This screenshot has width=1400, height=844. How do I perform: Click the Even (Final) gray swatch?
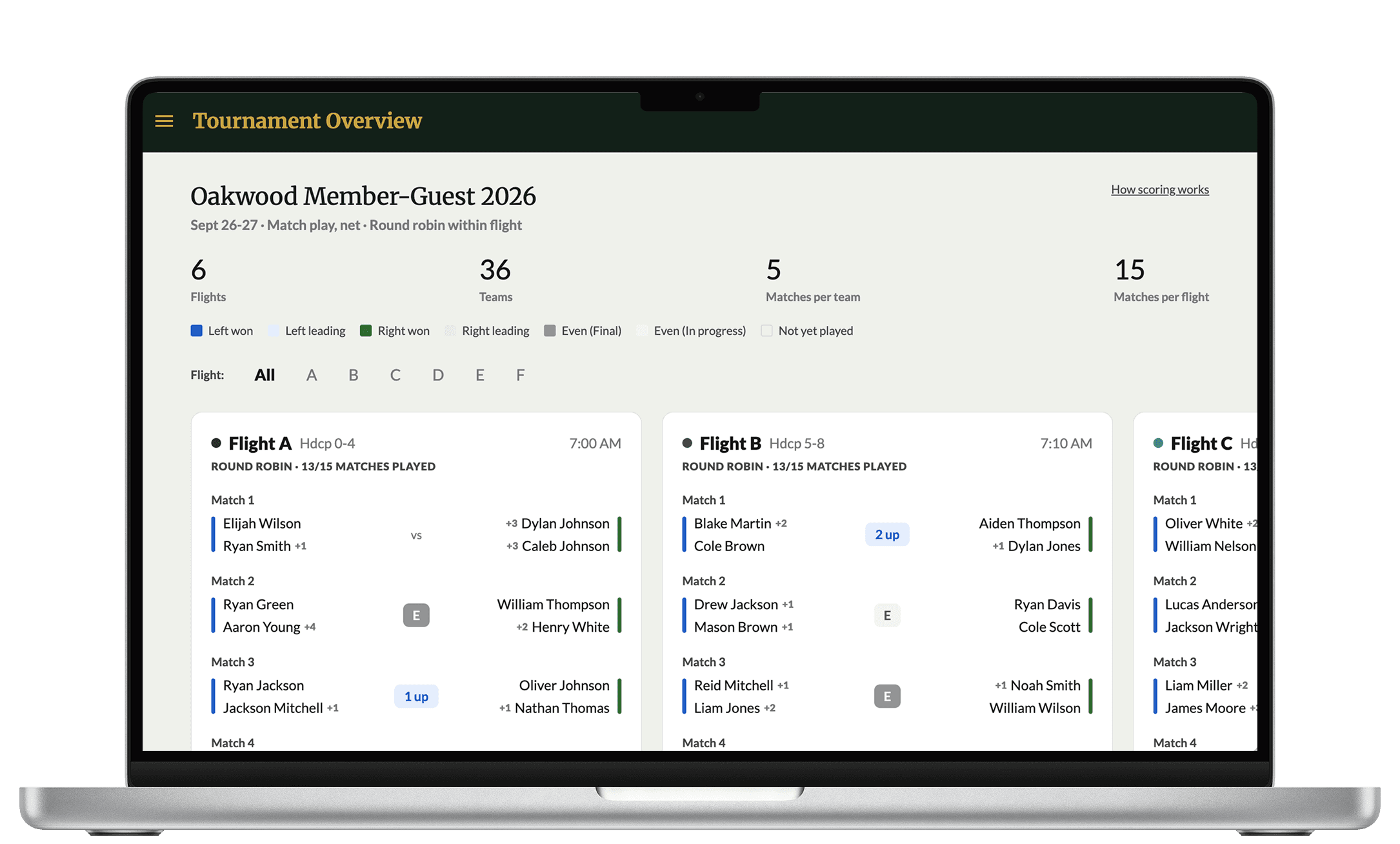coord(550,330)
